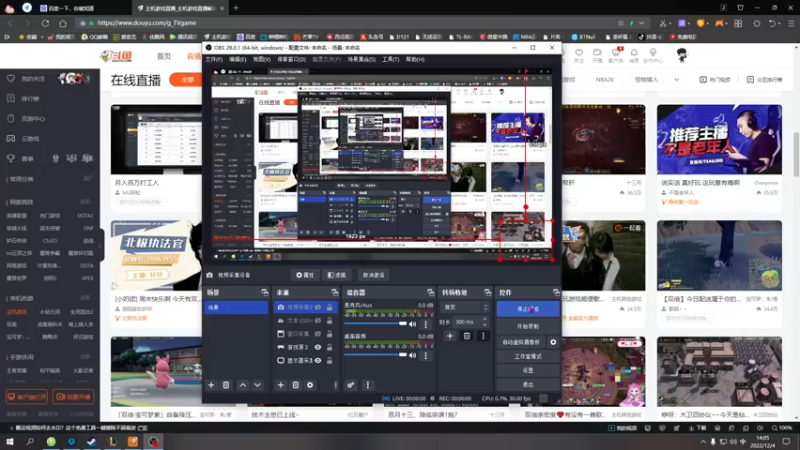Open the transition type dropdown
Viewport: 800px width, 450px height.
click(x=465, y=307)
